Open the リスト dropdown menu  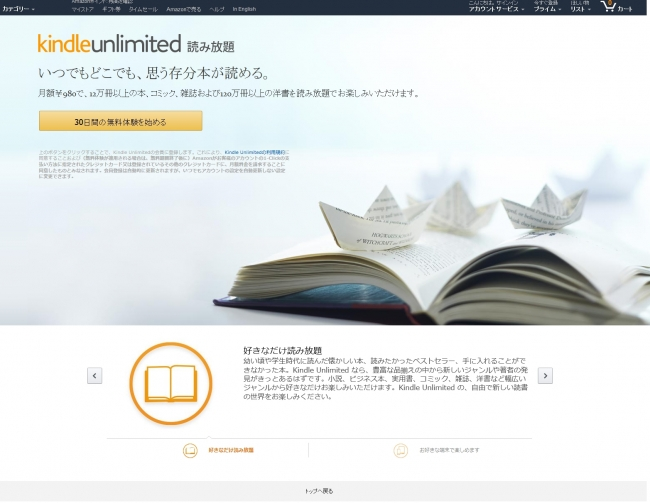point(580,8)
